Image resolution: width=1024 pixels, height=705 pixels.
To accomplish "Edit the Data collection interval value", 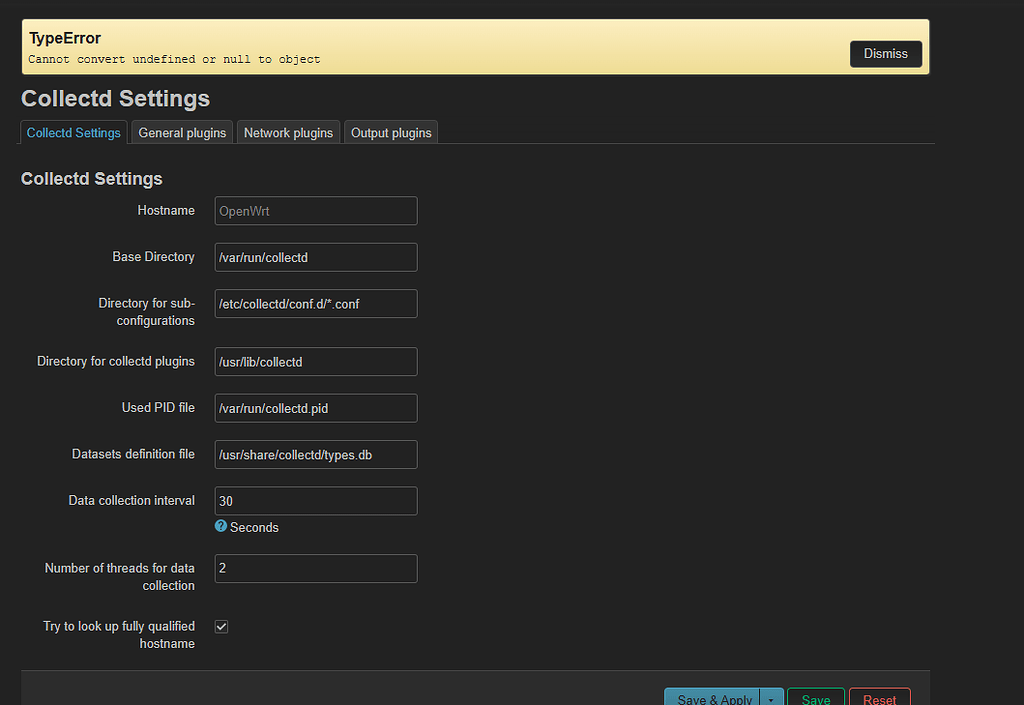I will 315,500.
